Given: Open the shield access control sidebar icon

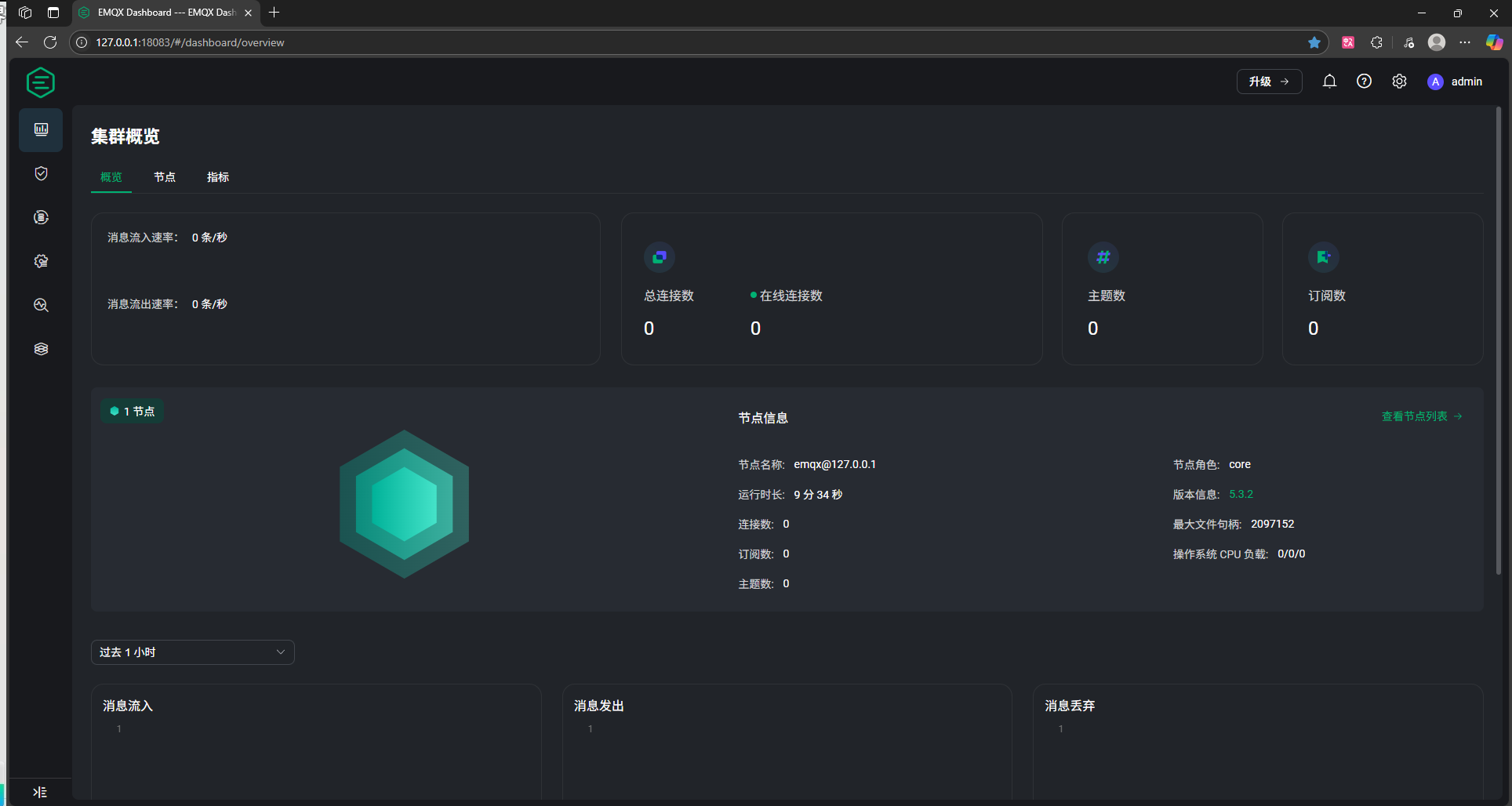Looking at the screenshot, I should [x=41, y=173].
